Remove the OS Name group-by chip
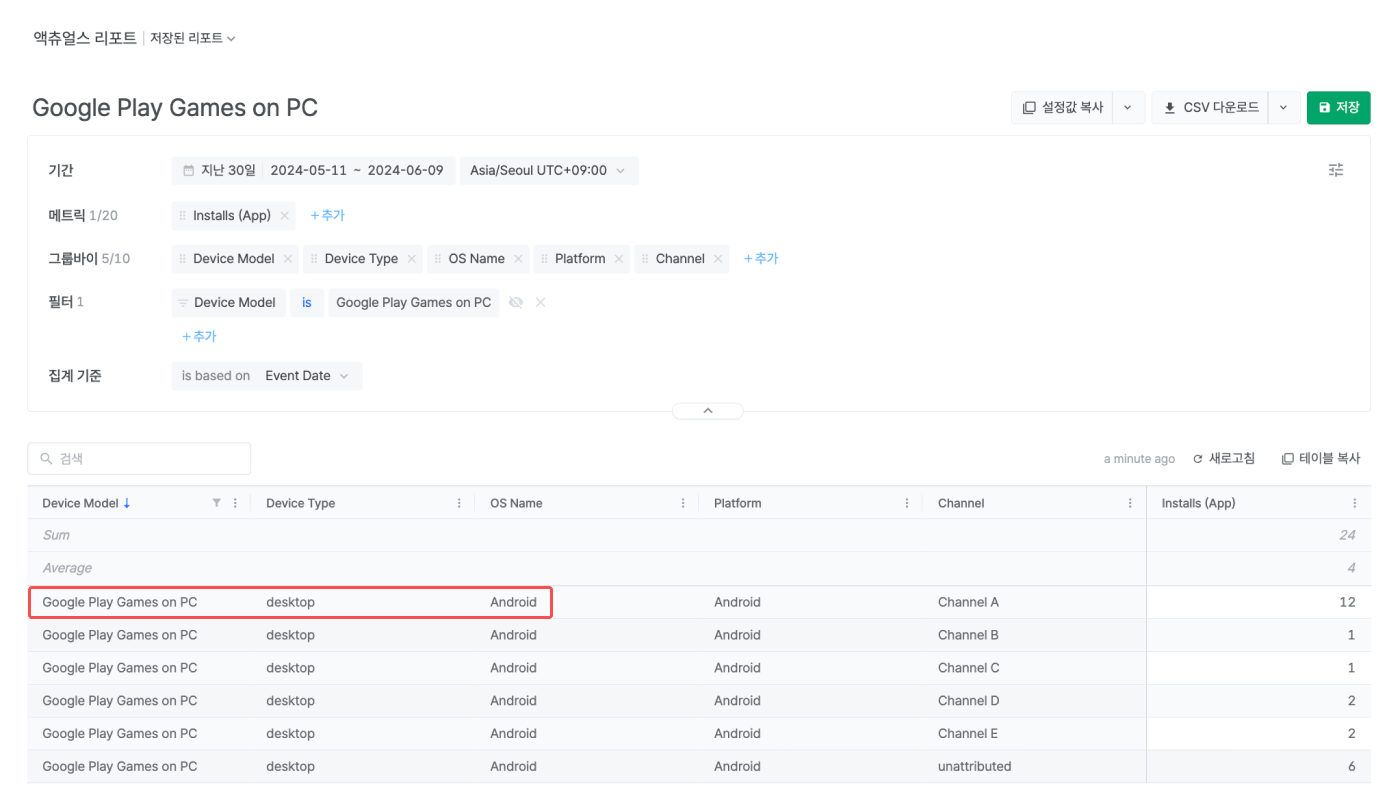This screenshot has height=800, width=1400. click(x=518, y=258)
